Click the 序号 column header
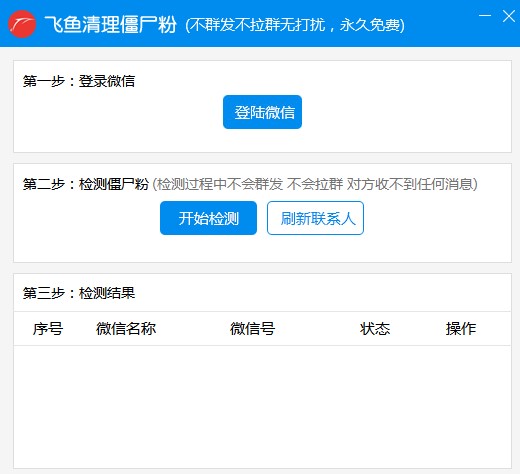Image resolution: width=520 pixels, height=474 pixels. 48,329
